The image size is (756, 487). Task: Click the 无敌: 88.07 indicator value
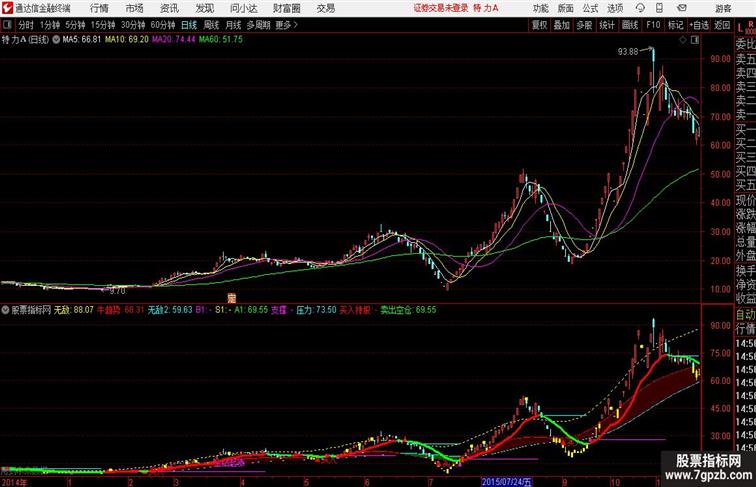point(73,310)
